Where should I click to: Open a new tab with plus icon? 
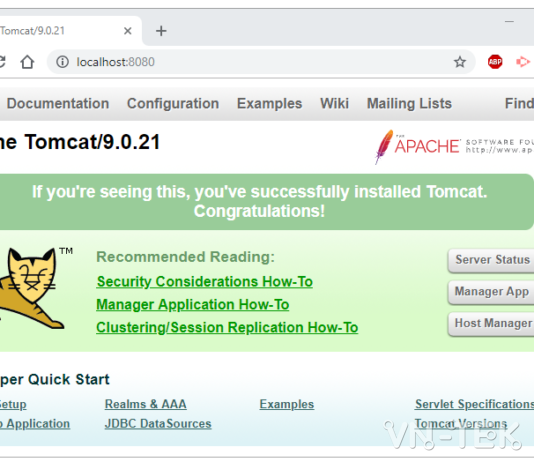pos(161,31)
